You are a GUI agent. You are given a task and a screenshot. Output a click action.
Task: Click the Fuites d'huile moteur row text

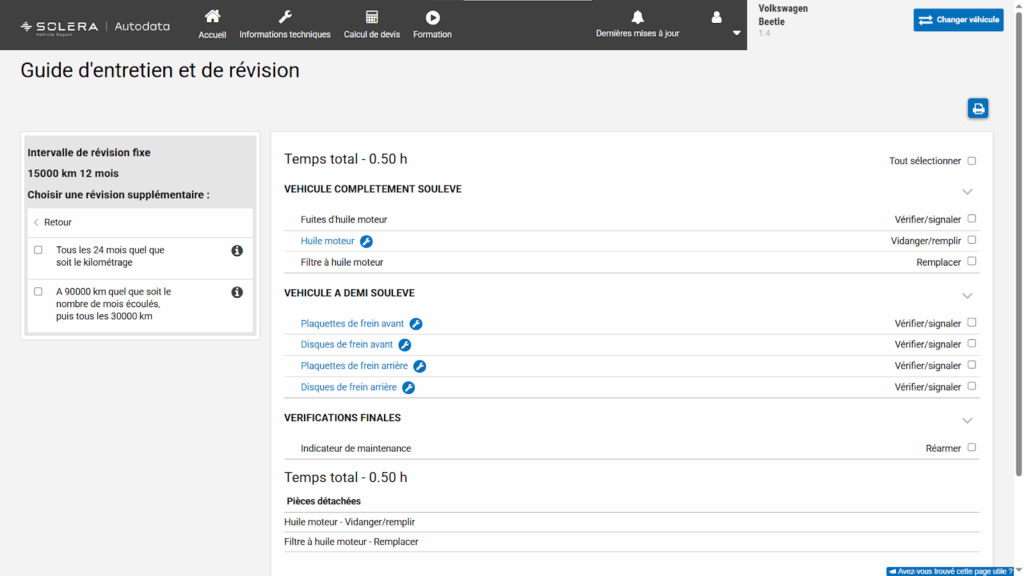point(344,219)
